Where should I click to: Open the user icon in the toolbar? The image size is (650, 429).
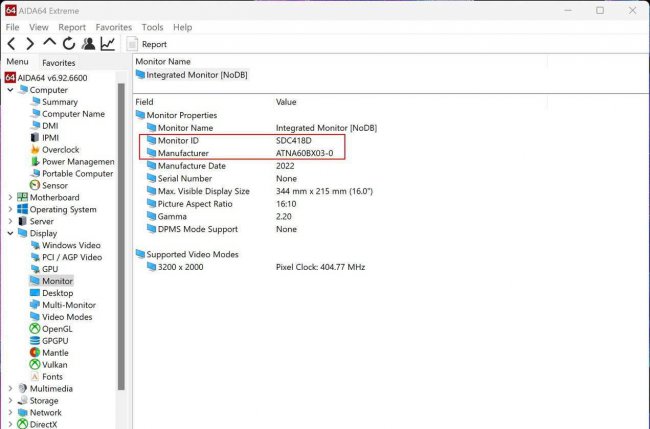pos(88,44)
